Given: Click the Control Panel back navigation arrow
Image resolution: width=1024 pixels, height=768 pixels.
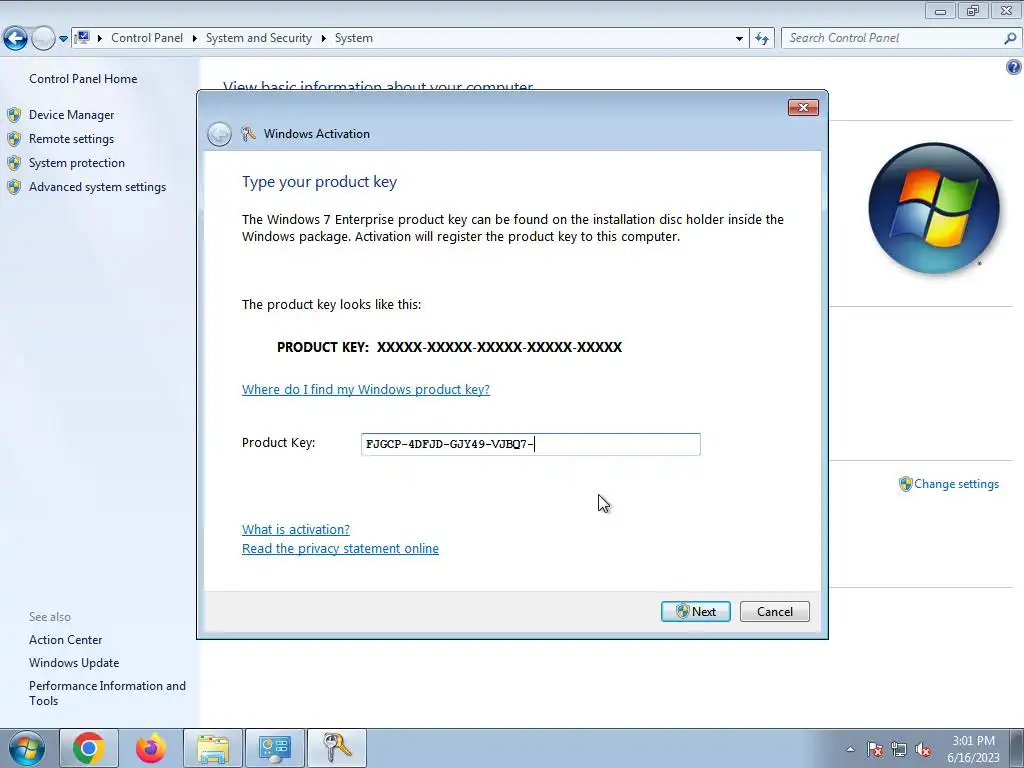Looking at the screenshot, I should [15, 39].
